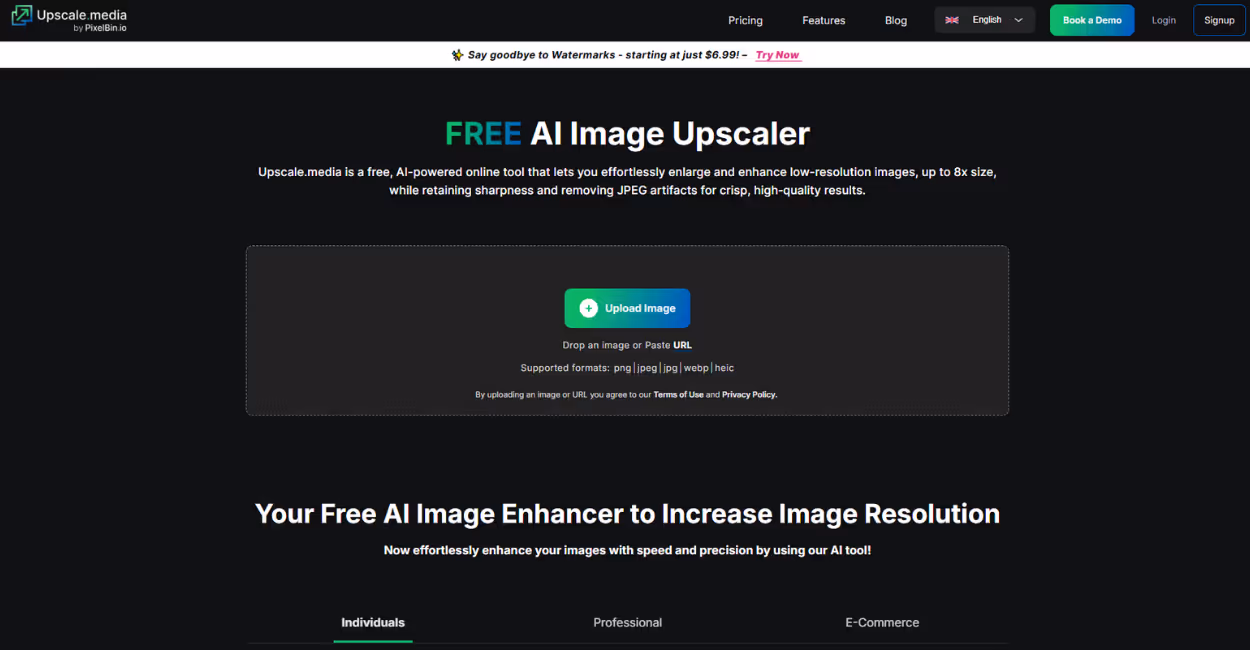
Task: Click the sparkle icon in promo banner
Action: click(458, 55)
